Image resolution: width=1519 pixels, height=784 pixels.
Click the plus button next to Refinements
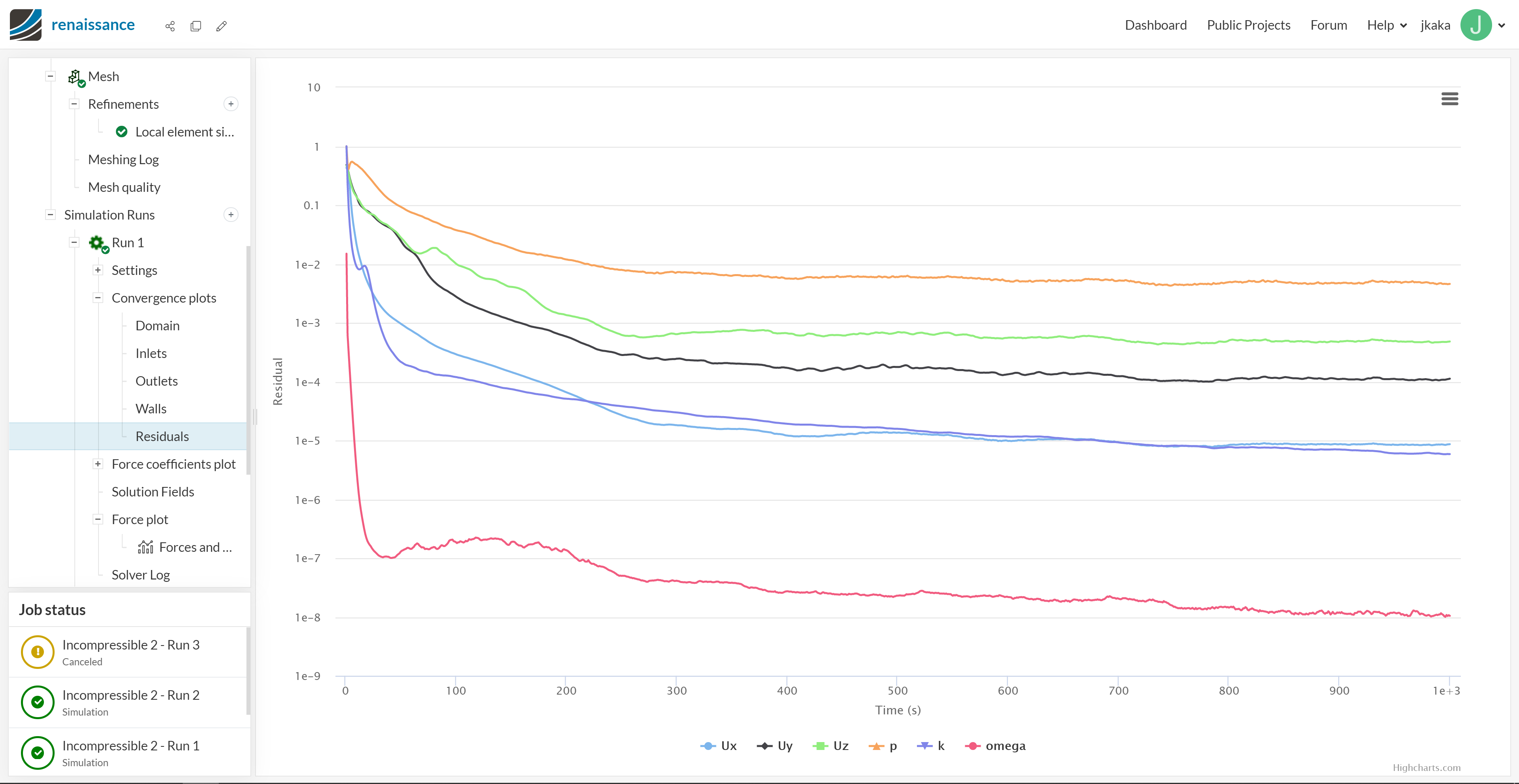(x=231, y=104)
